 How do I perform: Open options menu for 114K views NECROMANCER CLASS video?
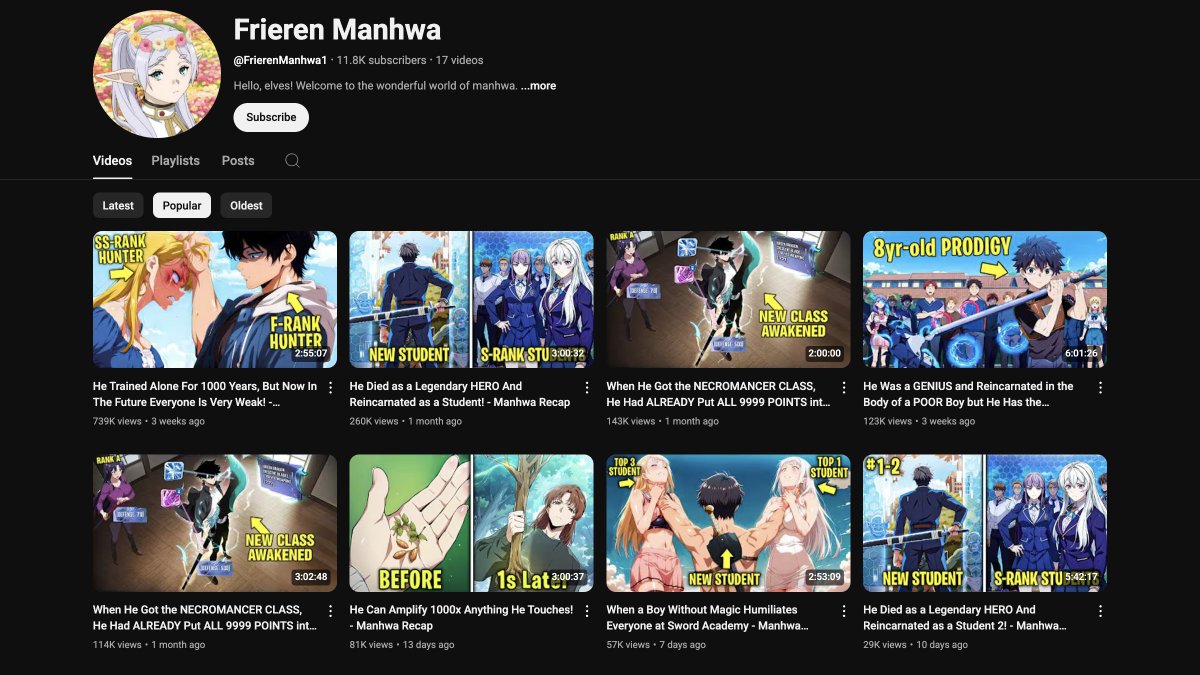click(x=331, y=611)
